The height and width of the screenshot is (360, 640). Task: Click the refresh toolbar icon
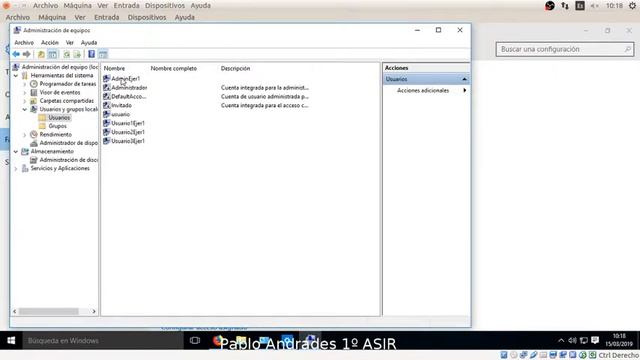[67, 54]
